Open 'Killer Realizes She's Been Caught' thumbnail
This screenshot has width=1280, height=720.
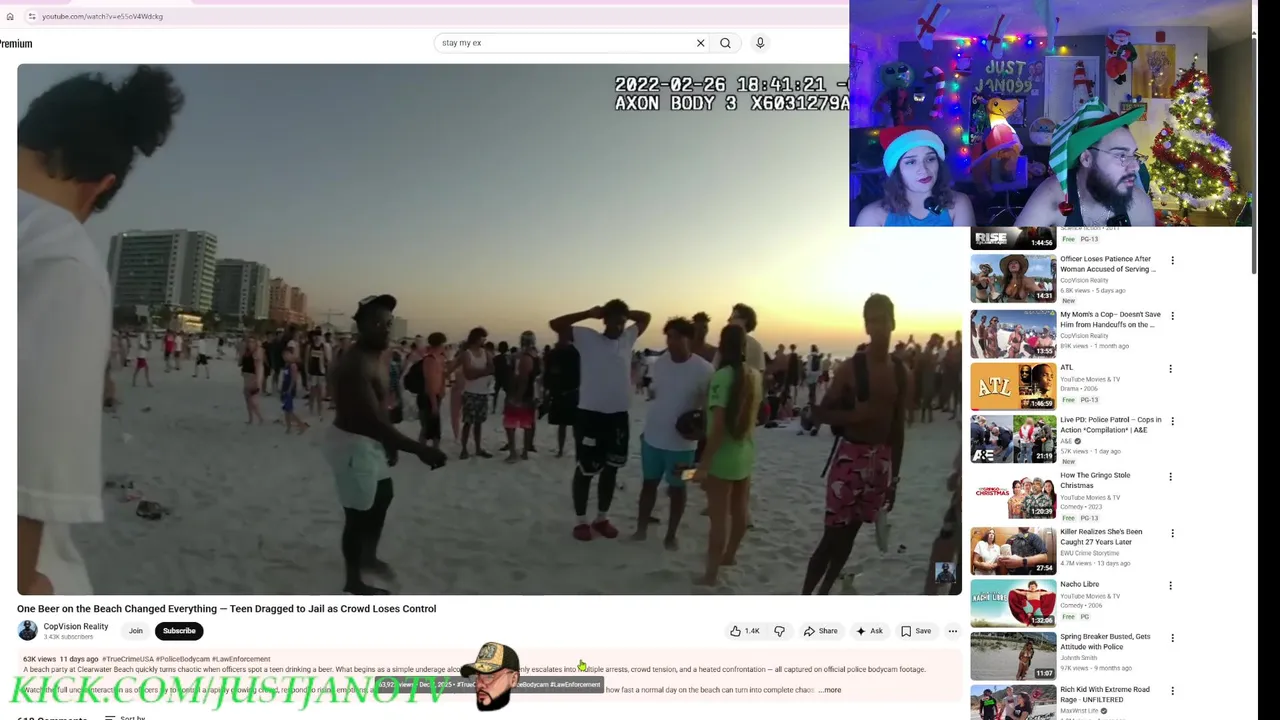pos(1013,550)
